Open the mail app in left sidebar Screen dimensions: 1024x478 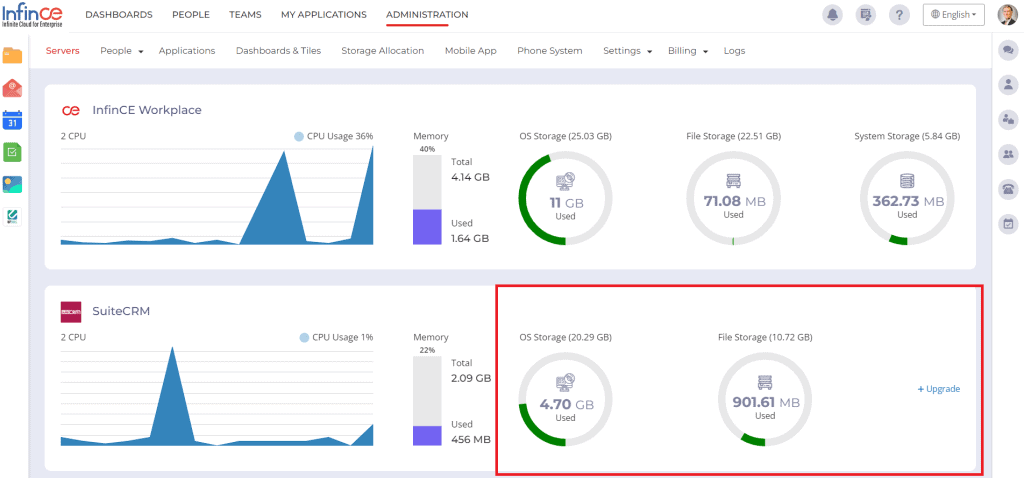click(12, 88)
